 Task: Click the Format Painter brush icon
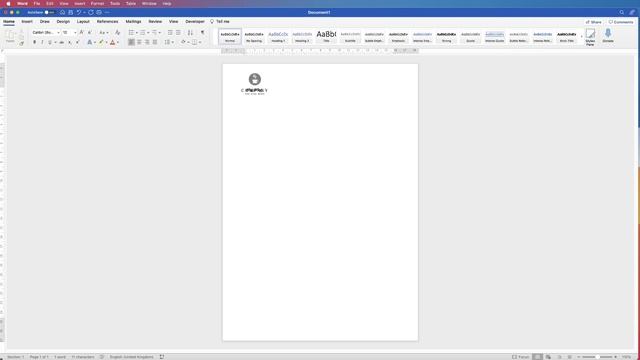tap(22, 43)
